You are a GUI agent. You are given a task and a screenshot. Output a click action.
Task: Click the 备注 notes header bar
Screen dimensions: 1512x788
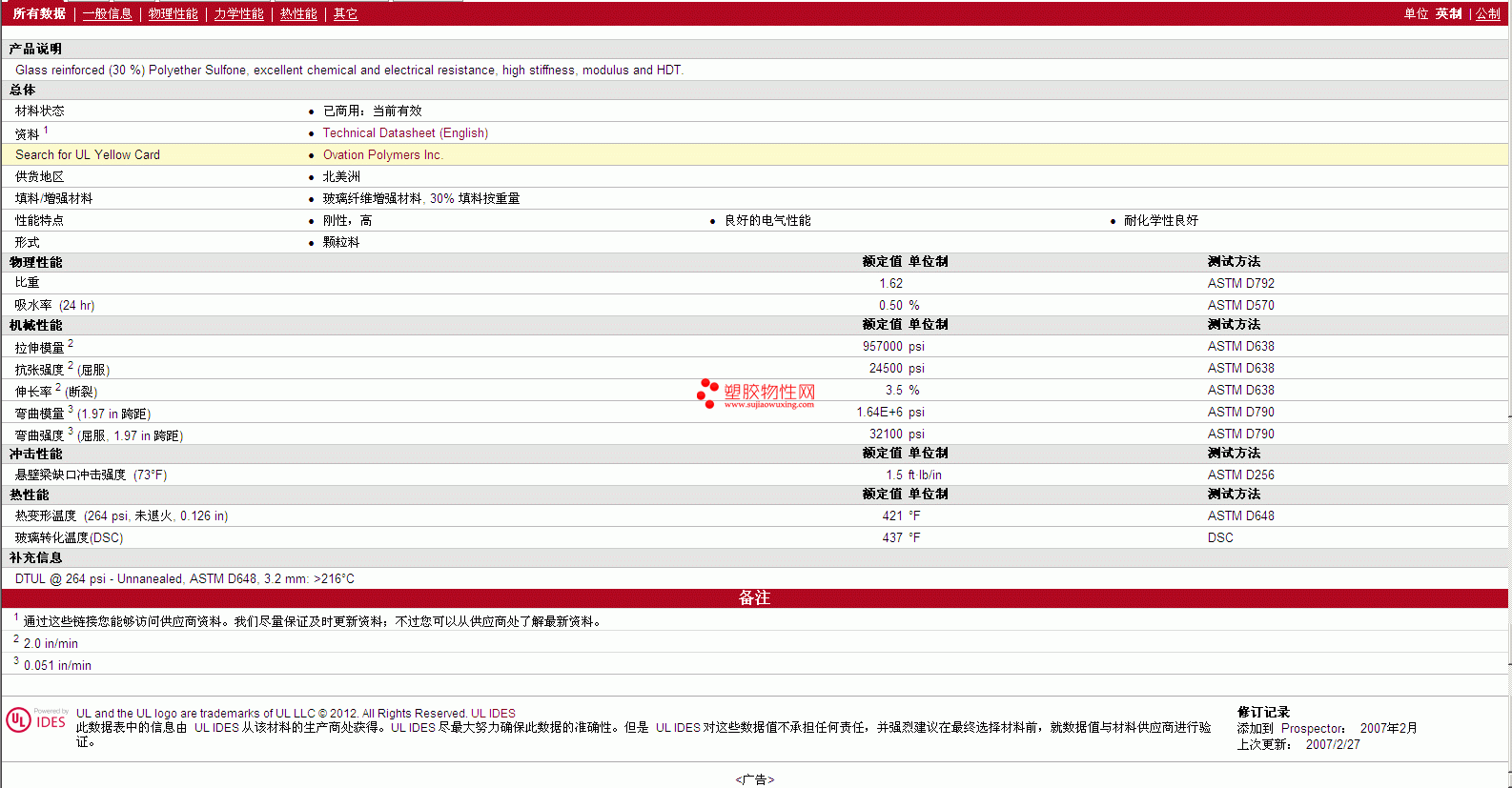click(755, 598)
